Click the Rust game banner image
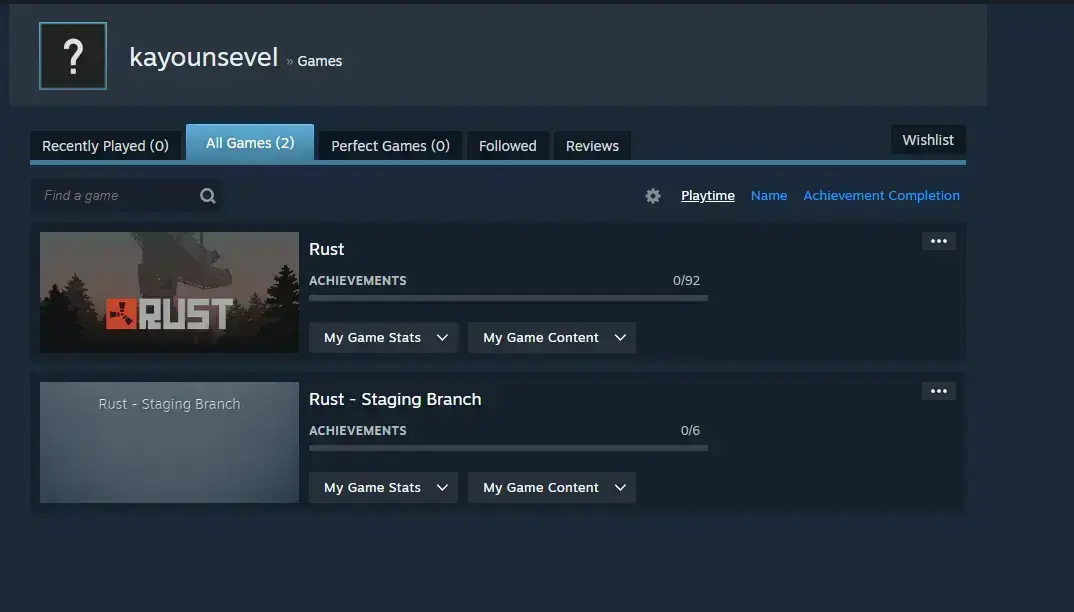1074x612 pixels. (169, 293)
